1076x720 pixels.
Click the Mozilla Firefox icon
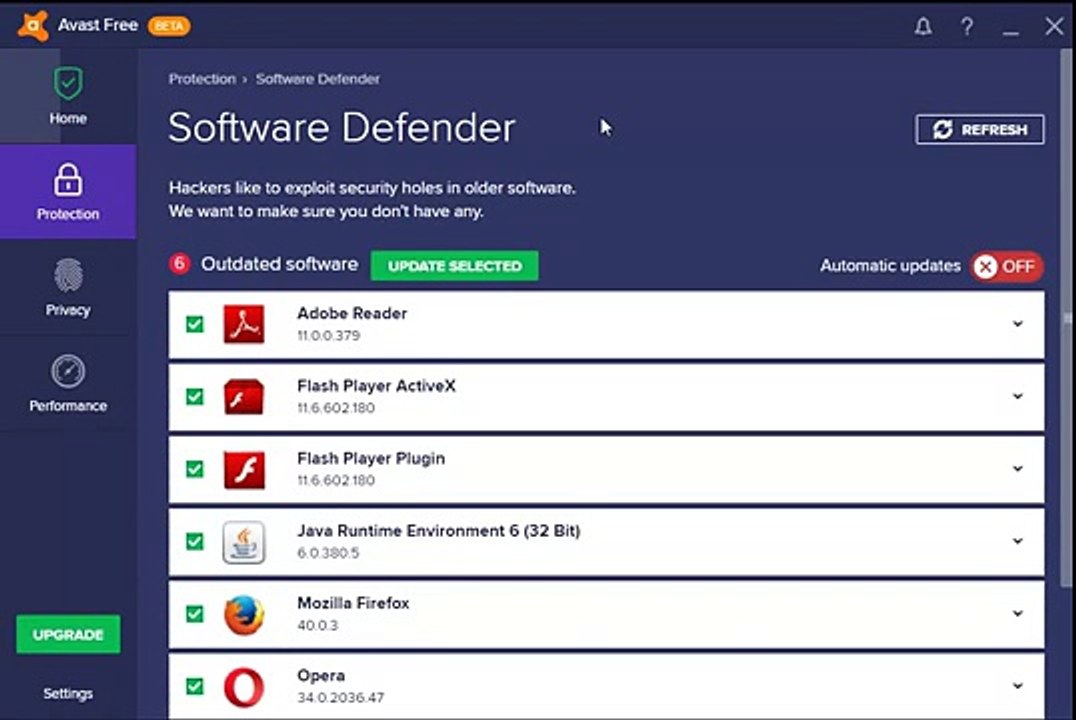point(244,614)
